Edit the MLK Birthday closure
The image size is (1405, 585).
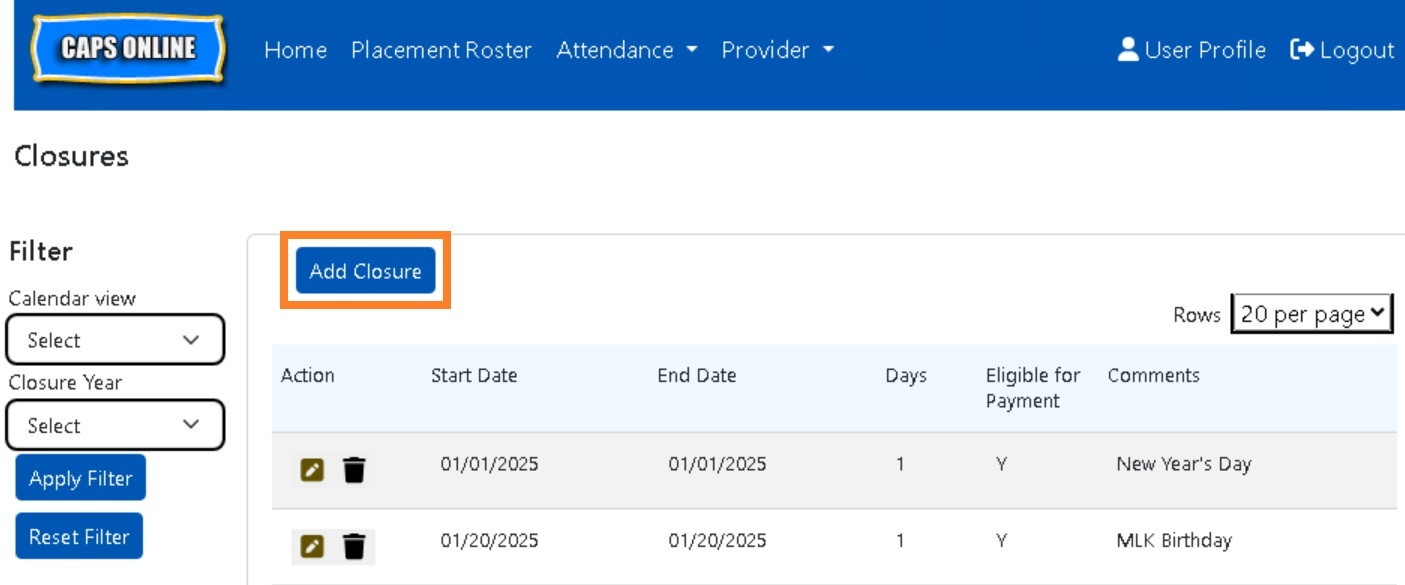pos(313,546)
